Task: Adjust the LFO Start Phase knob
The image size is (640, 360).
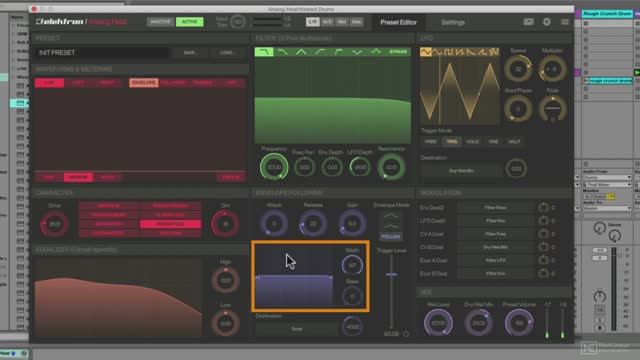Action: pos(518,109)
